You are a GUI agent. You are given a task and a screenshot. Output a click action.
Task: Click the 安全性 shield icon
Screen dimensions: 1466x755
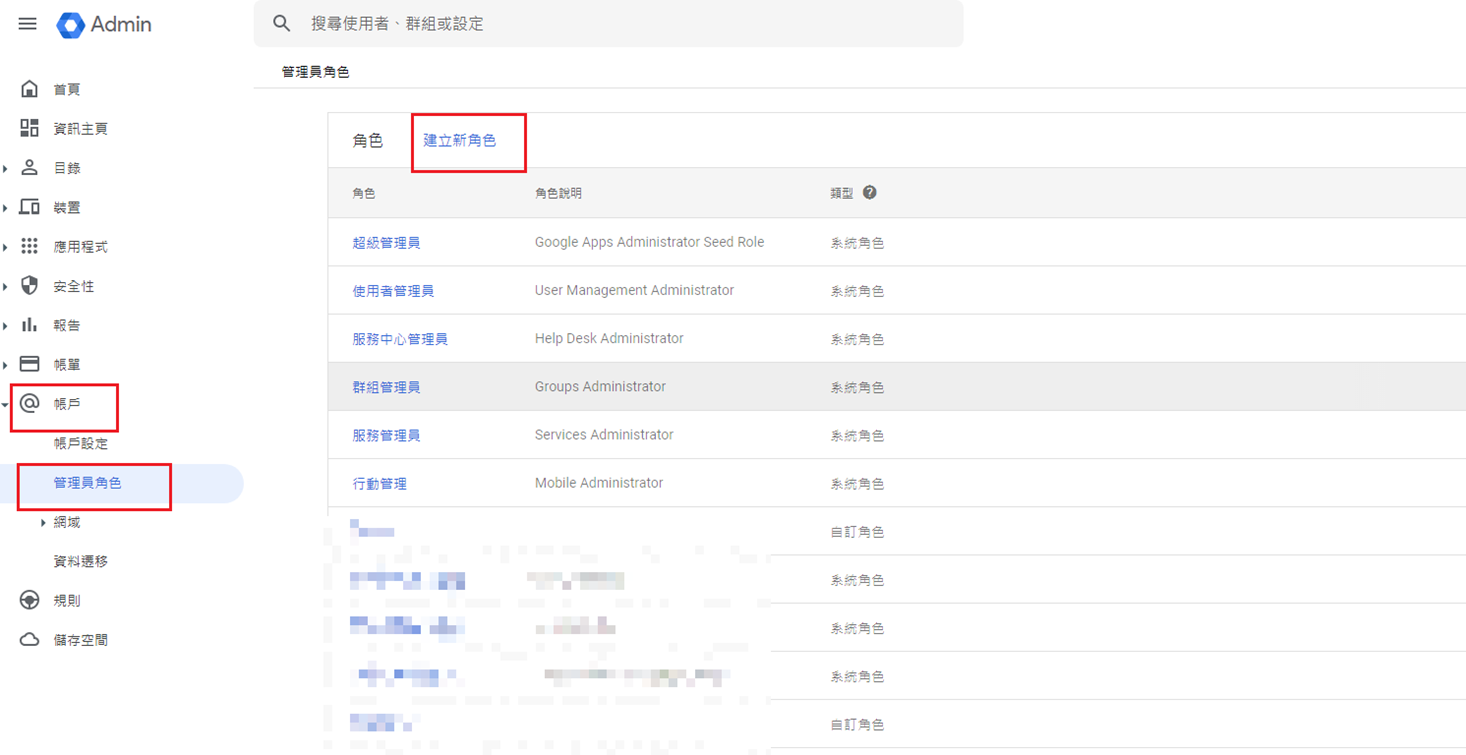pos(30,286)
